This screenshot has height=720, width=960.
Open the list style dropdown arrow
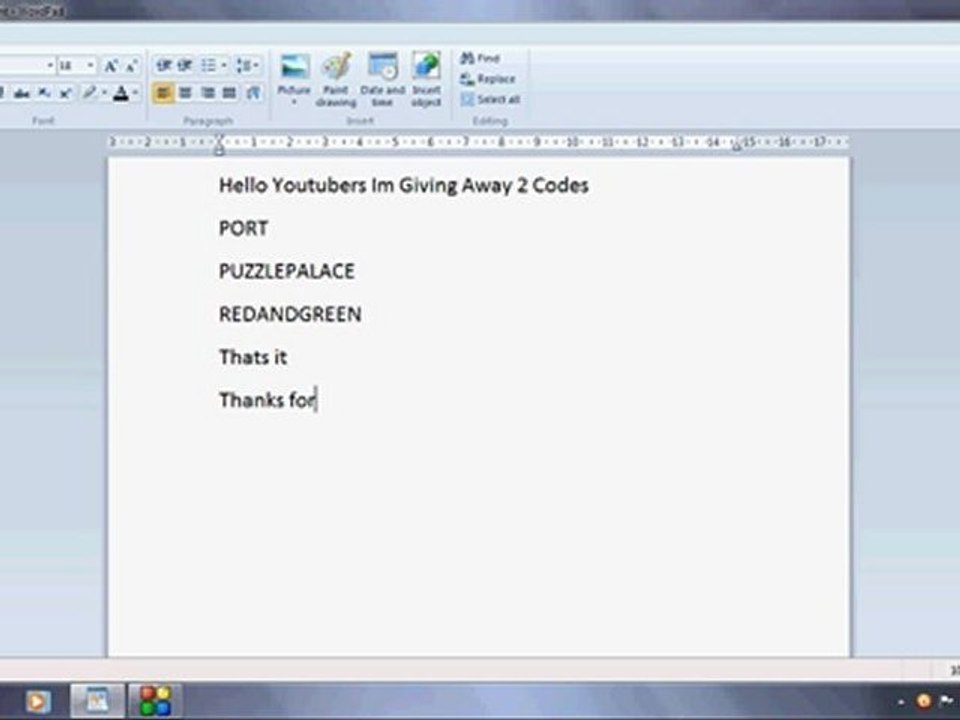coord(224,65)
